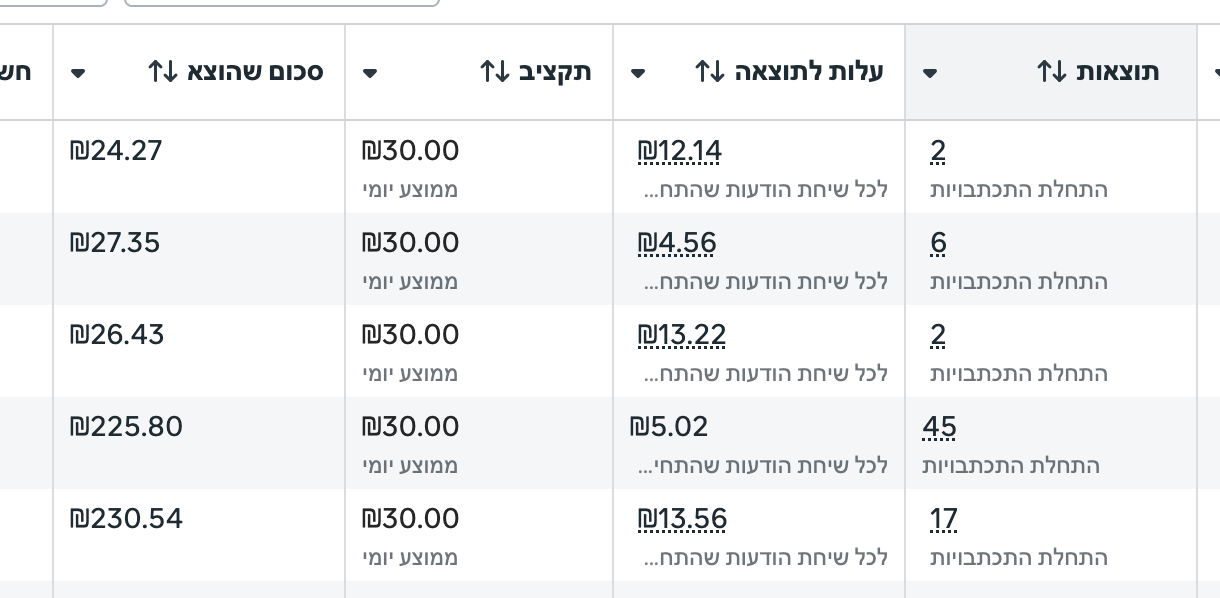Click the תוצאות column header label
The image size is (1220, 598).
1119,72
